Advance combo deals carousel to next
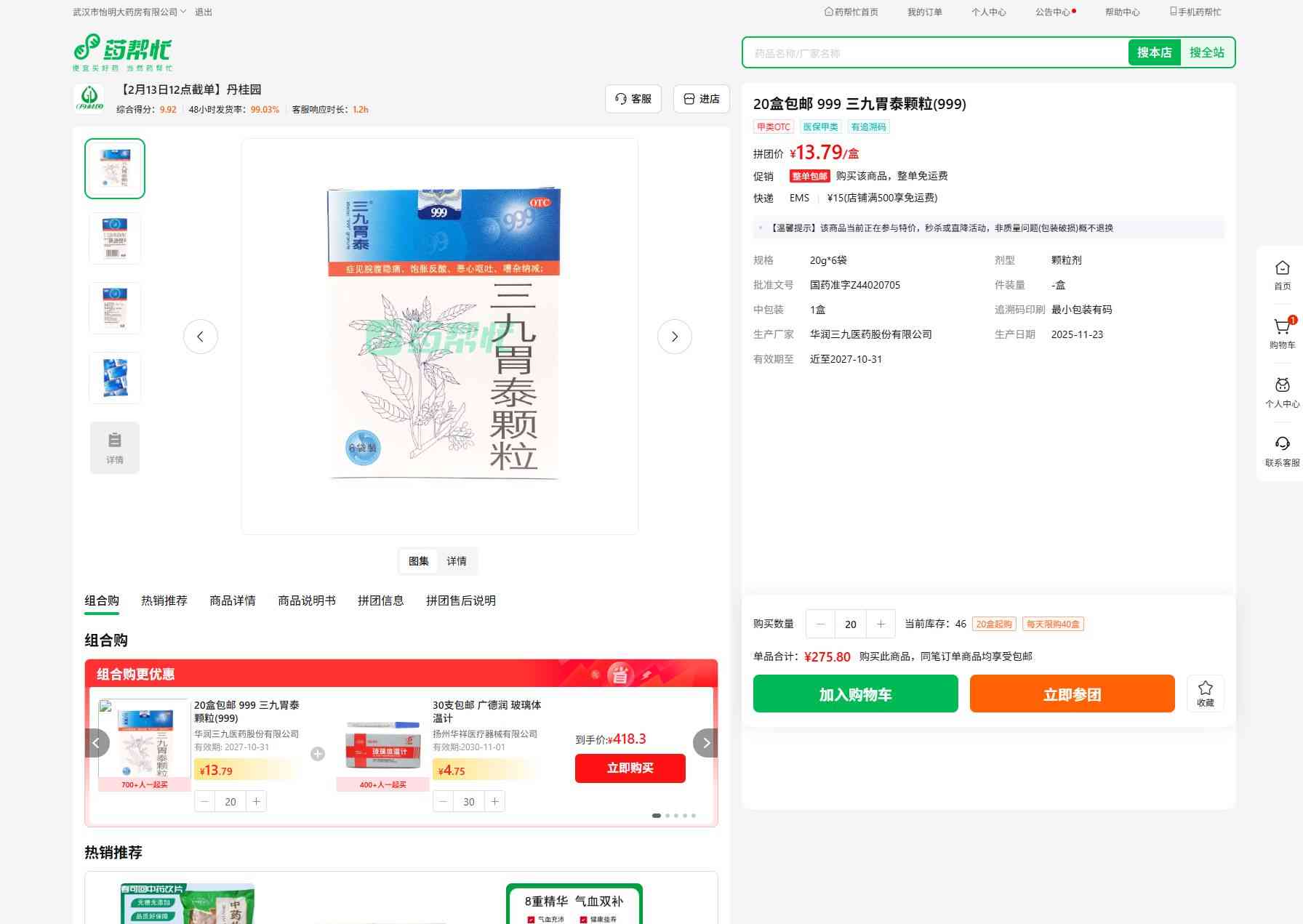1303x924 pixels. (705, 743)
